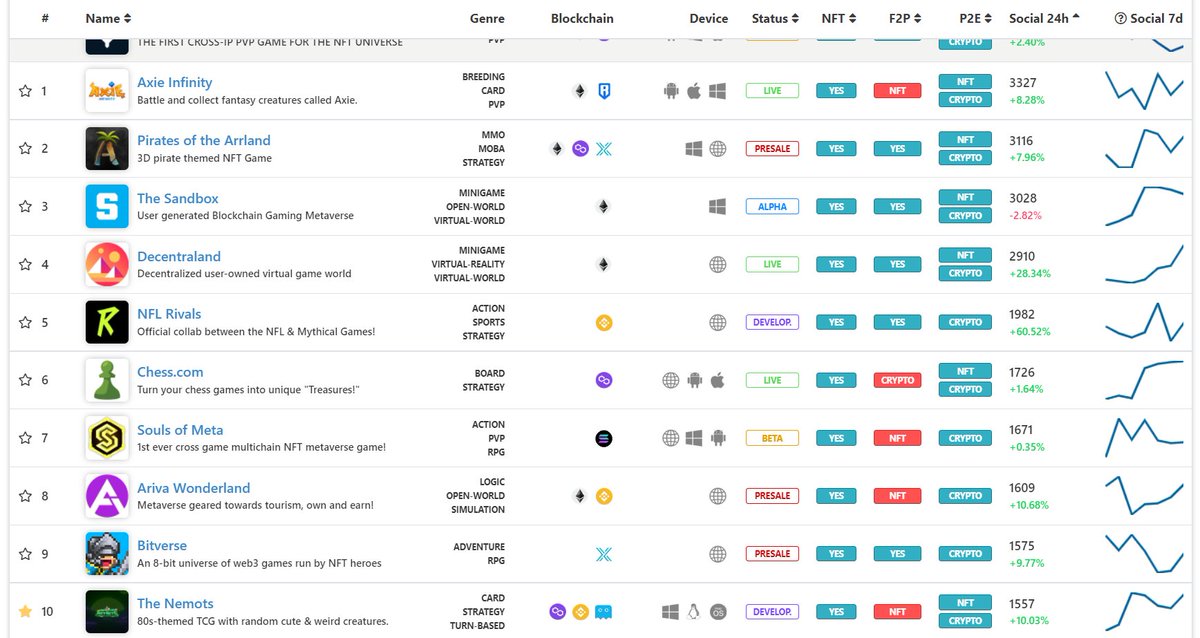Viewport: 1200px width, 638px height.
Task: Open the Bitverse game link
Action: point(162,546)
